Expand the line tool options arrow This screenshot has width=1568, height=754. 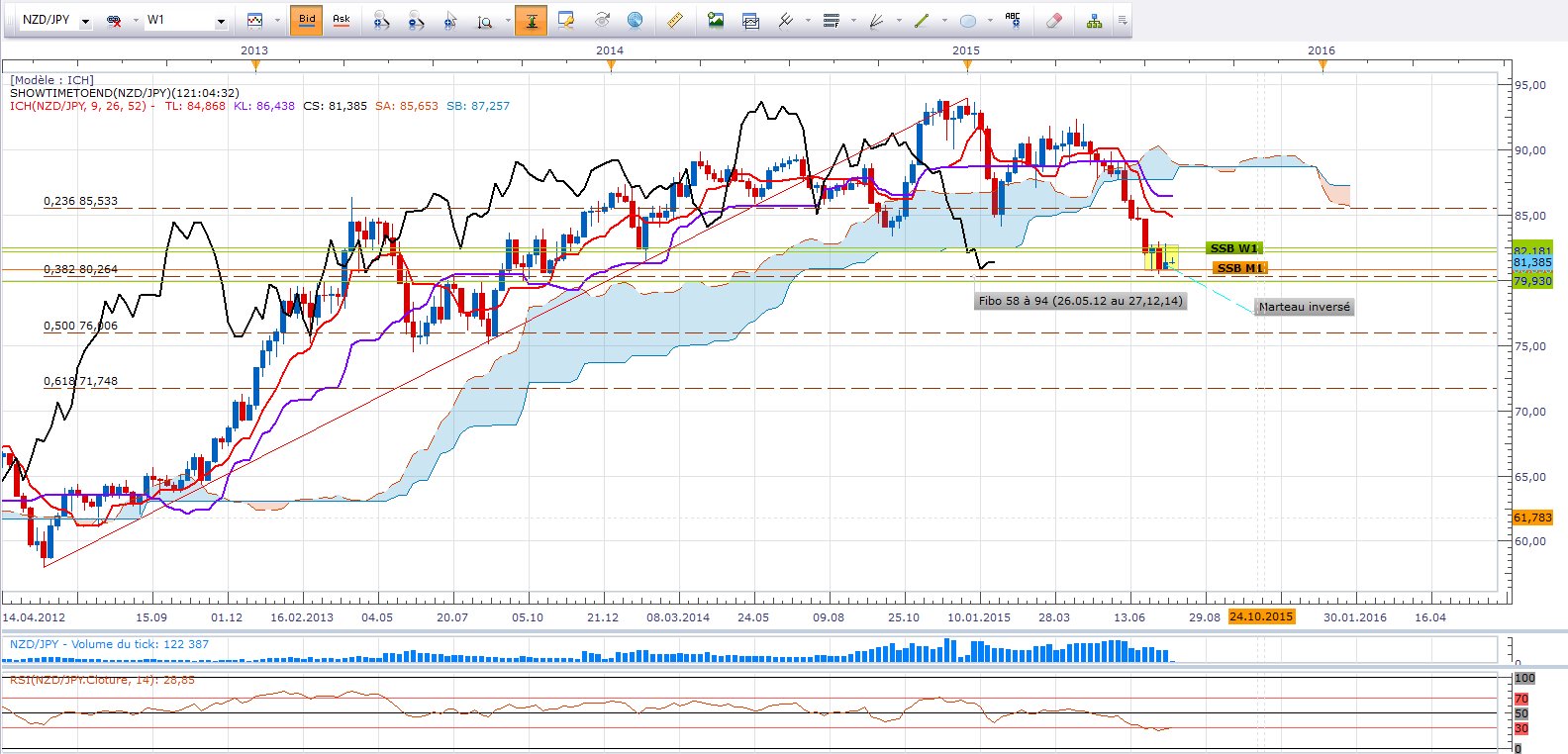[x=944, y=20]
